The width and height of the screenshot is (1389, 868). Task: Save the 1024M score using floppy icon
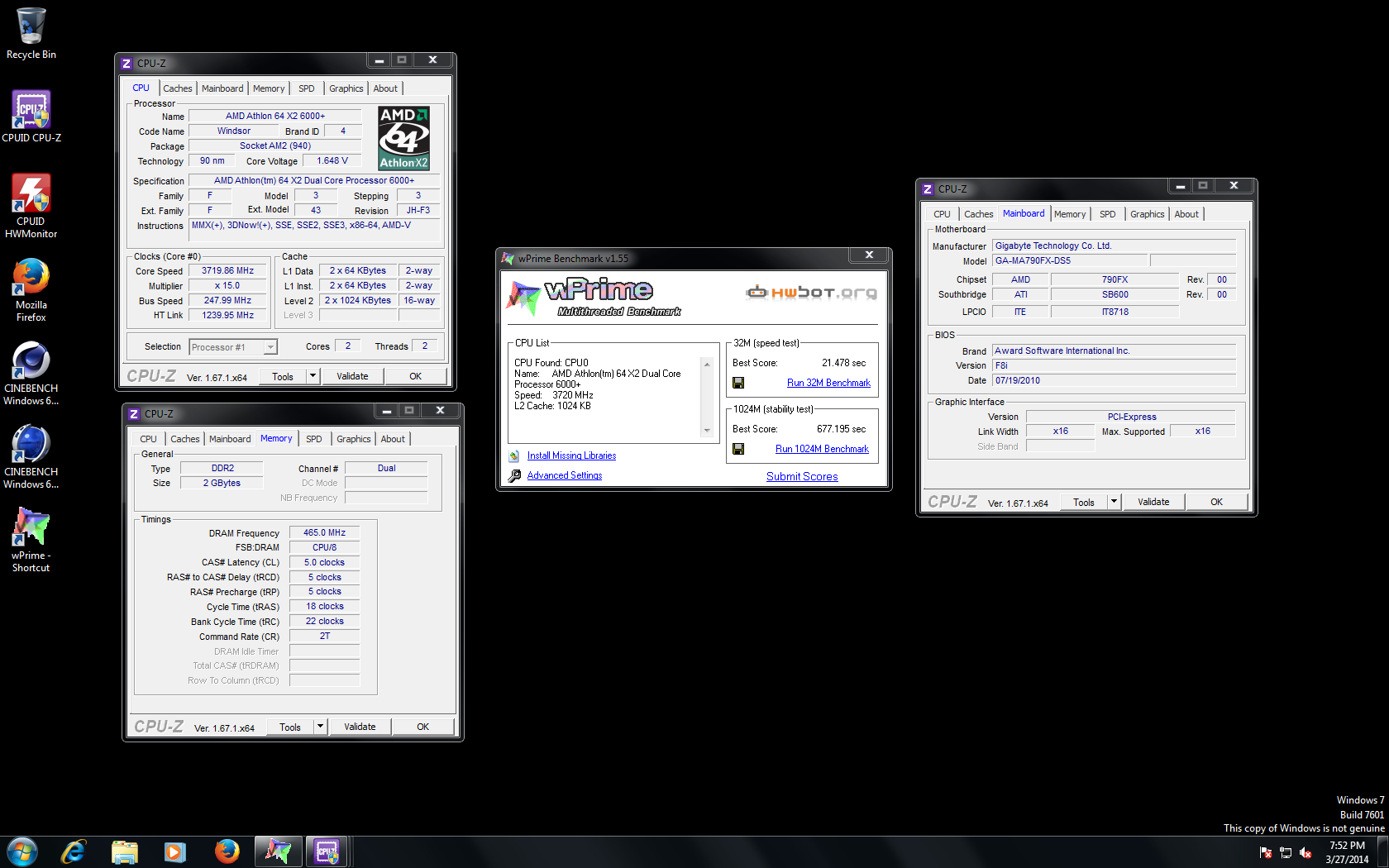(738, 449)
